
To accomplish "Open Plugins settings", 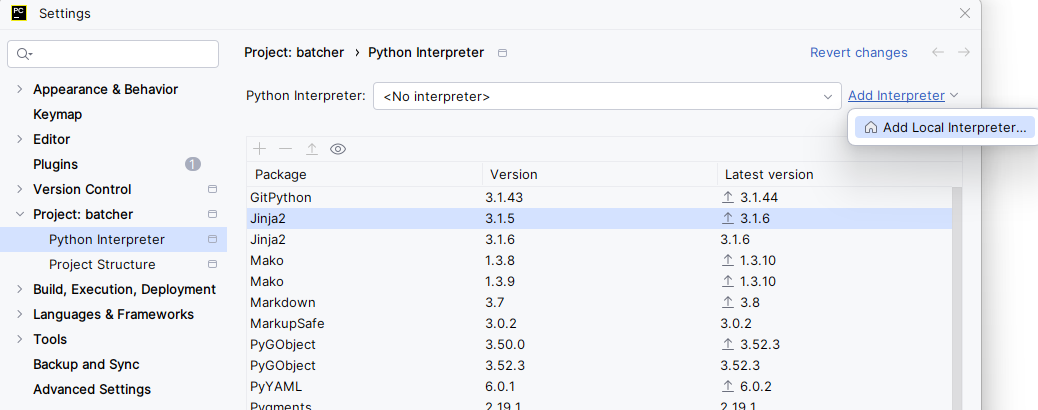I will 56,164.
